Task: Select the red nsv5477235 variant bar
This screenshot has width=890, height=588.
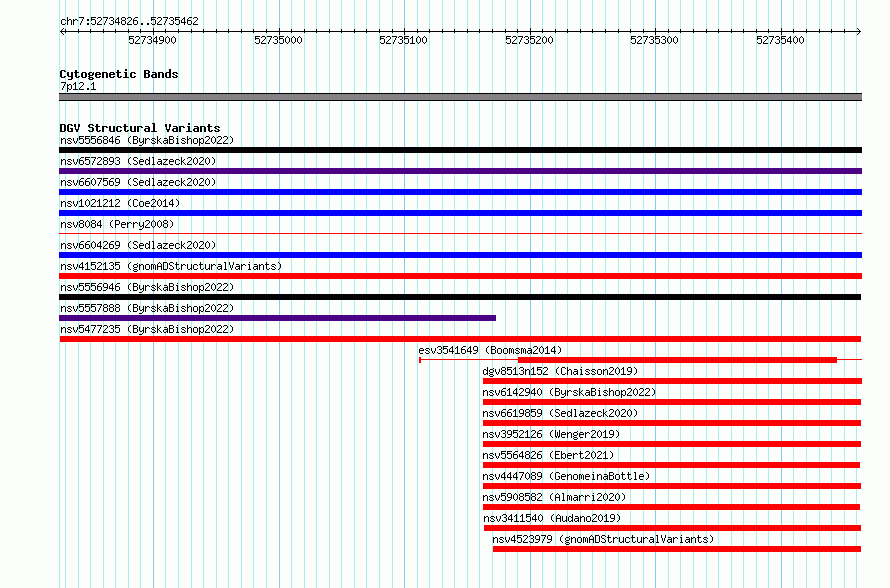Action: click(460, 339)
